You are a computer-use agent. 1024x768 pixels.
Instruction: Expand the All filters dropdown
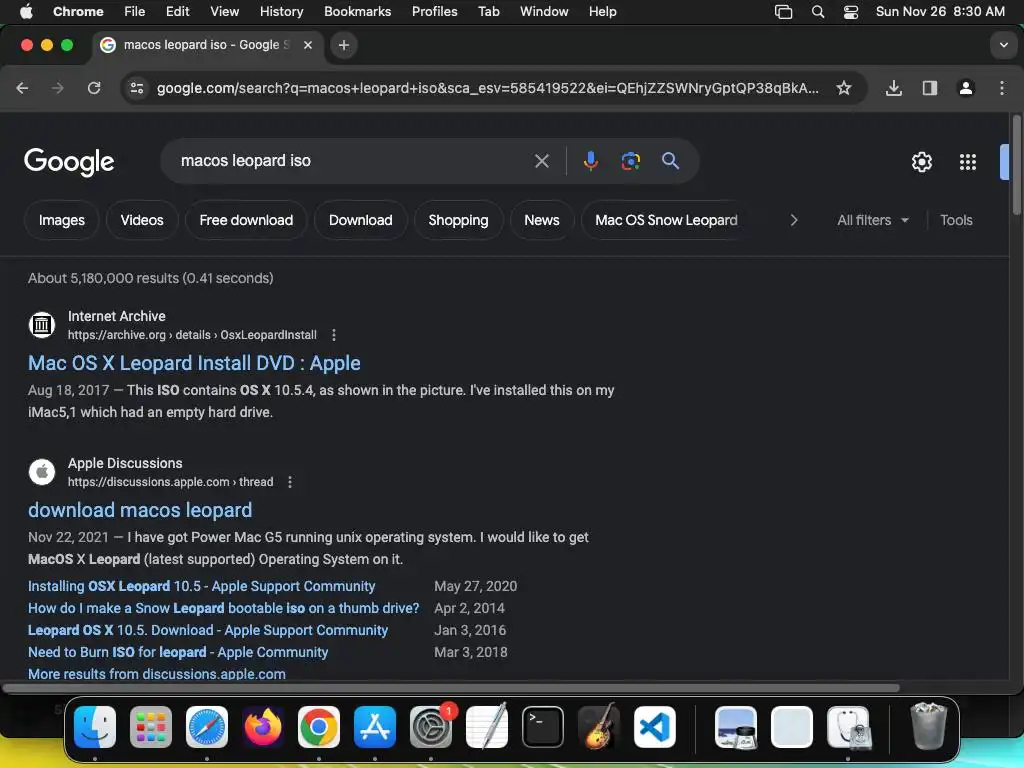pyautogui.click(x=872, y=220)
